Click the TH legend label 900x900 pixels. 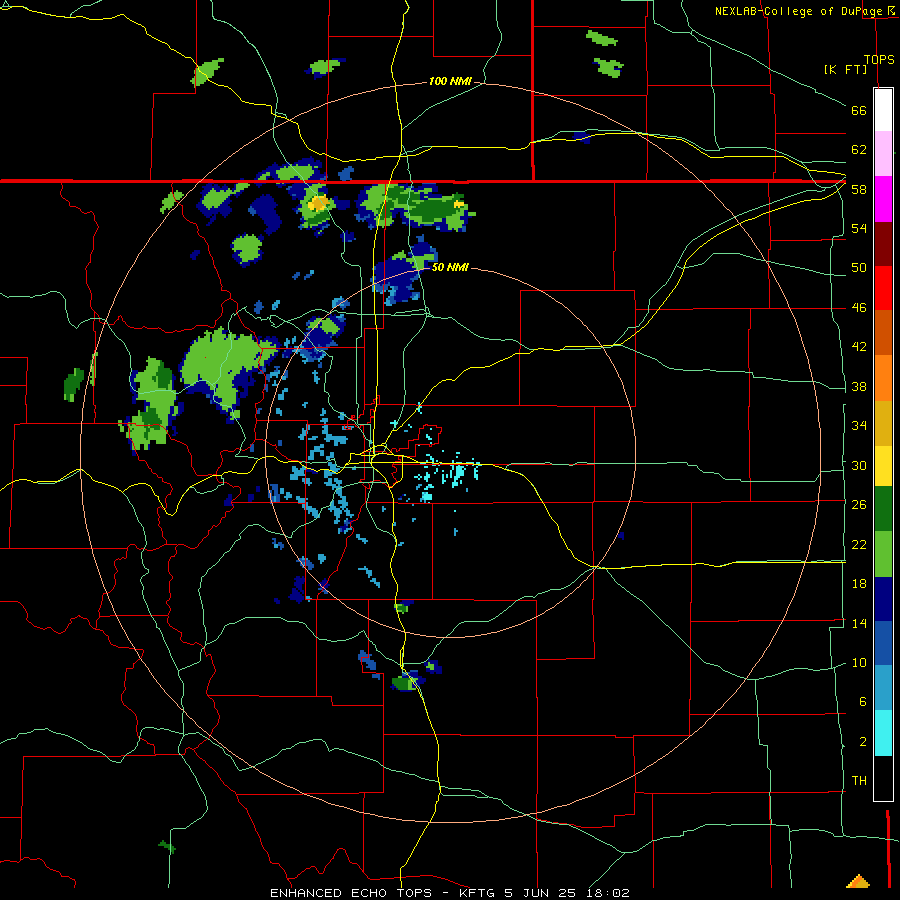click(x=859, y=781)
